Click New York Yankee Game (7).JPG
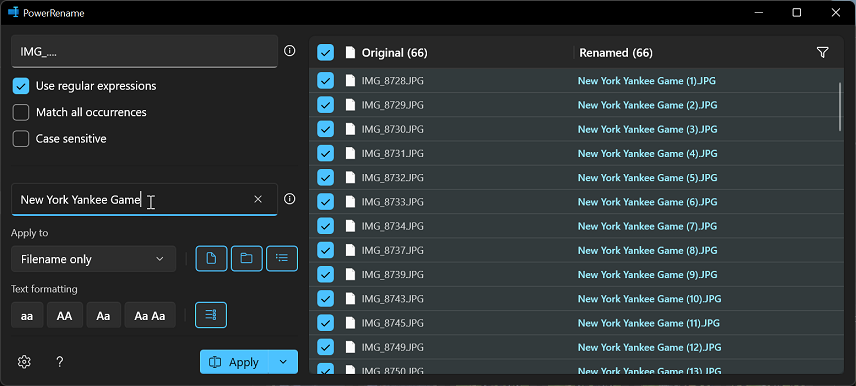The width and height of the screenshot is (856, 386). tap(647, 226)
